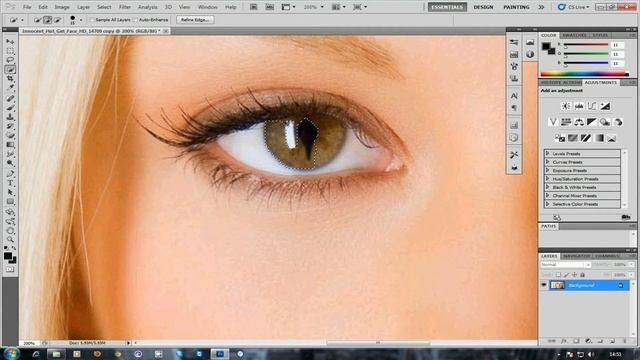The width and height of the screenshot is (640, 360).
Task: Click the Refine Edge button
Action: (x=195, y=20)
